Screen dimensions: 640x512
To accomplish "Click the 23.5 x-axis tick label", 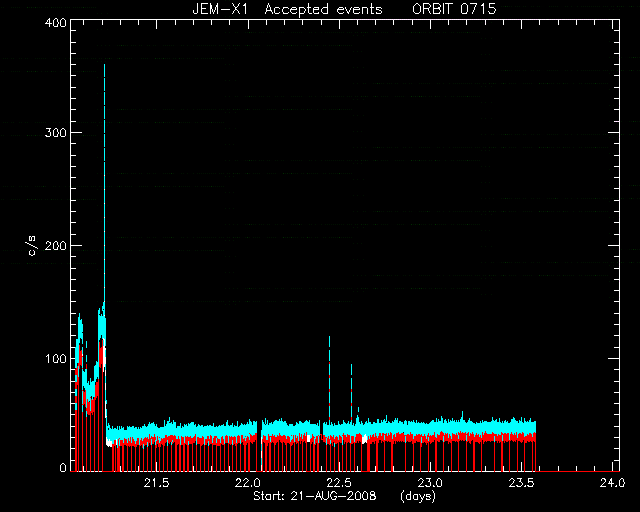I will click(522, 483).
